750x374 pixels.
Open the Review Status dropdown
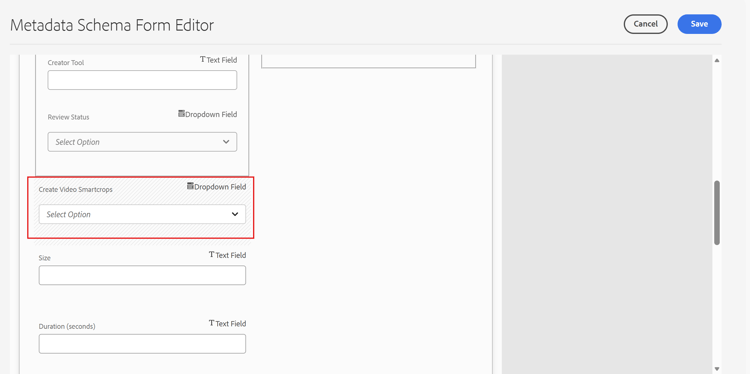pos(142,142)
